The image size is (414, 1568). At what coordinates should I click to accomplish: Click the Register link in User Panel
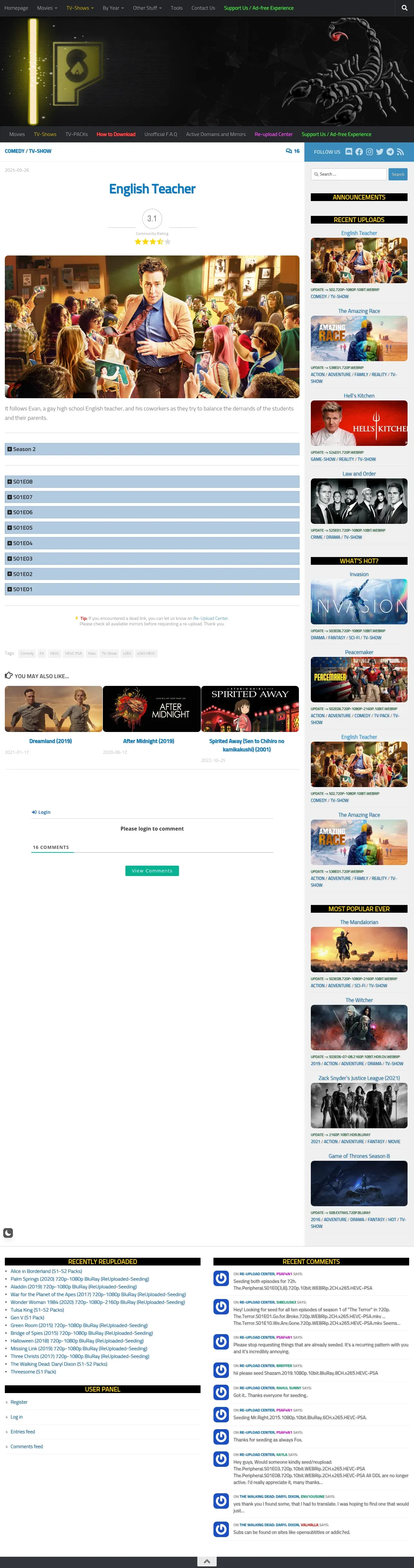click(x=19, y=1402)
